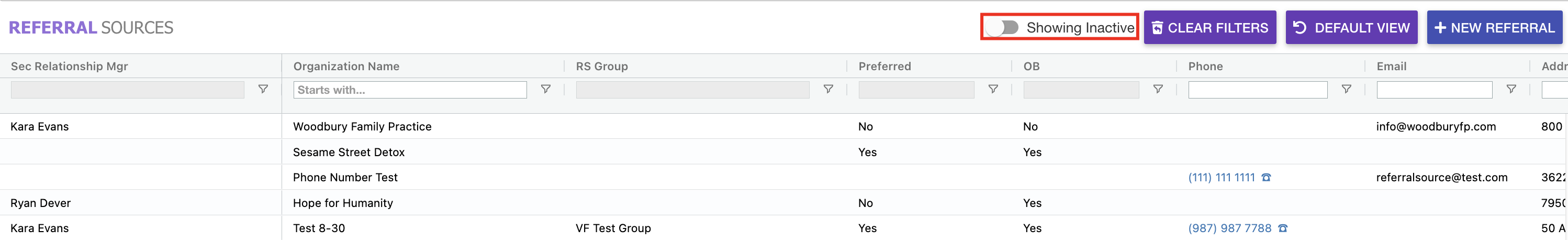Click filter icon for Preferred column
This screenshot has width=1568, height=240.
pos(993,90)
